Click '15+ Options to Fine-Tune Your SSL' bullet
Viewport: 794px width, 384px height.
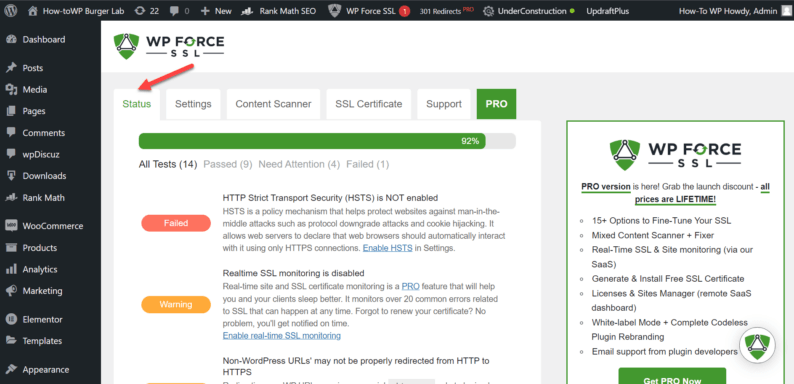coord(661,221)
